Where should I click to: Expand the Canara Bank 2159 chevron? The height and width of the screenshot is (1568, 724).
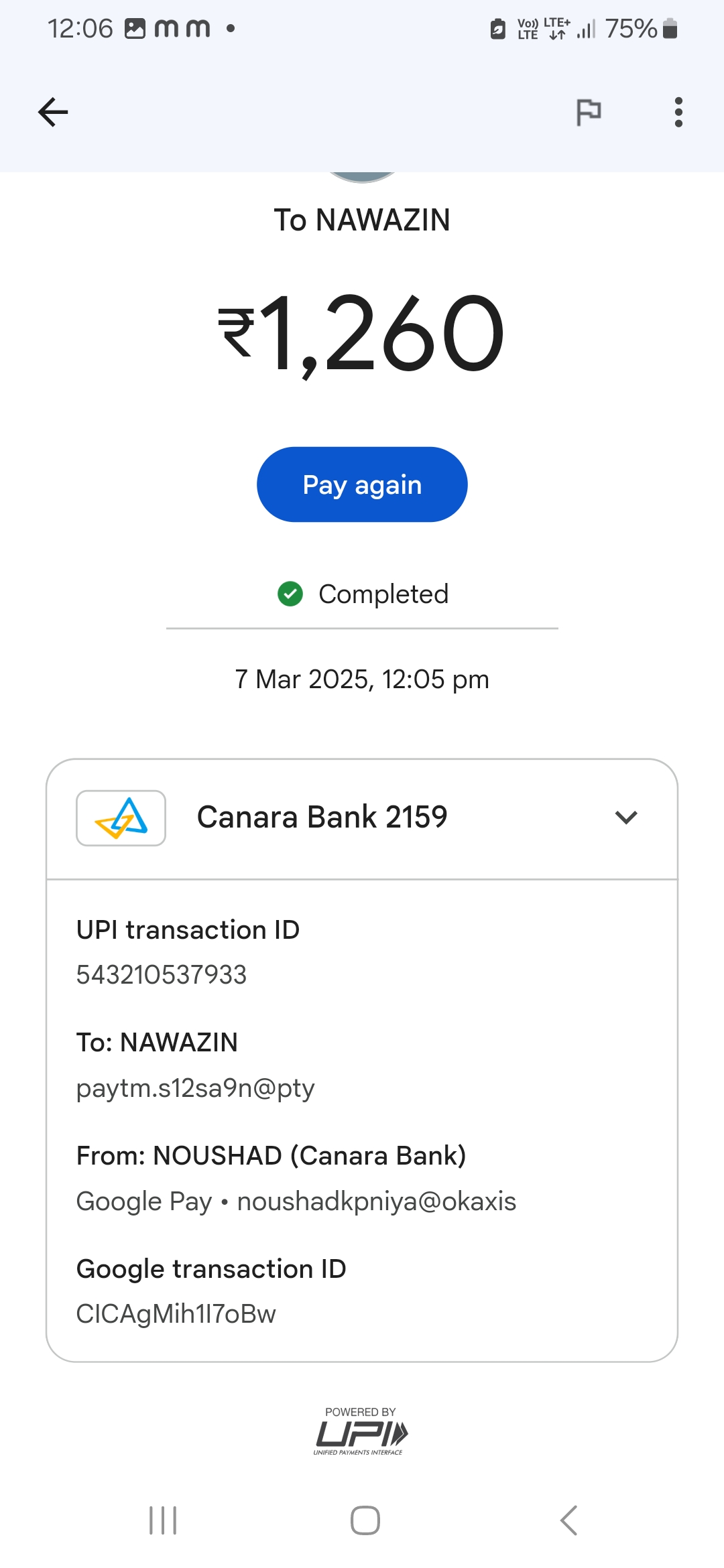tap(626, 818)
